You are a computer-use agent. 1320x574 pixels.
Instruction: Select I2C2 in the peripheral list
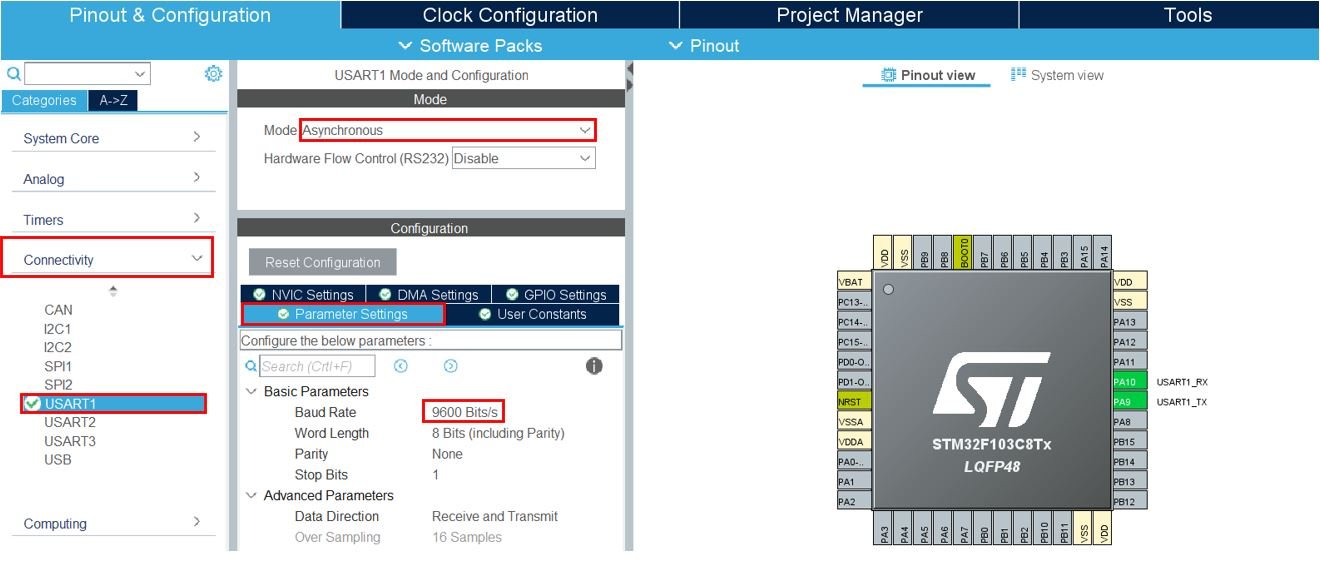(58, 347)
